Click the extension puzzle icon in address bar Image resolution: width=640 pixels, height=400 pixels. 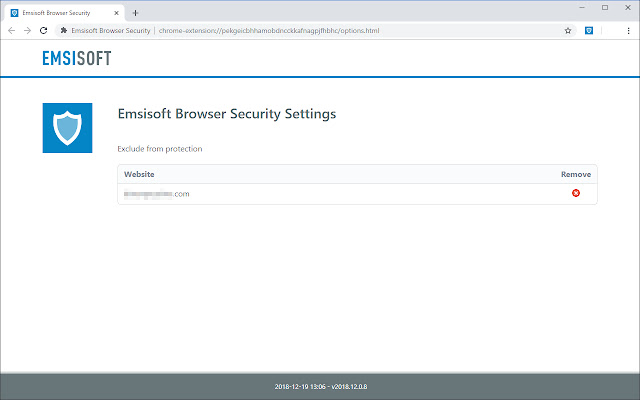[x=64, y=31]
